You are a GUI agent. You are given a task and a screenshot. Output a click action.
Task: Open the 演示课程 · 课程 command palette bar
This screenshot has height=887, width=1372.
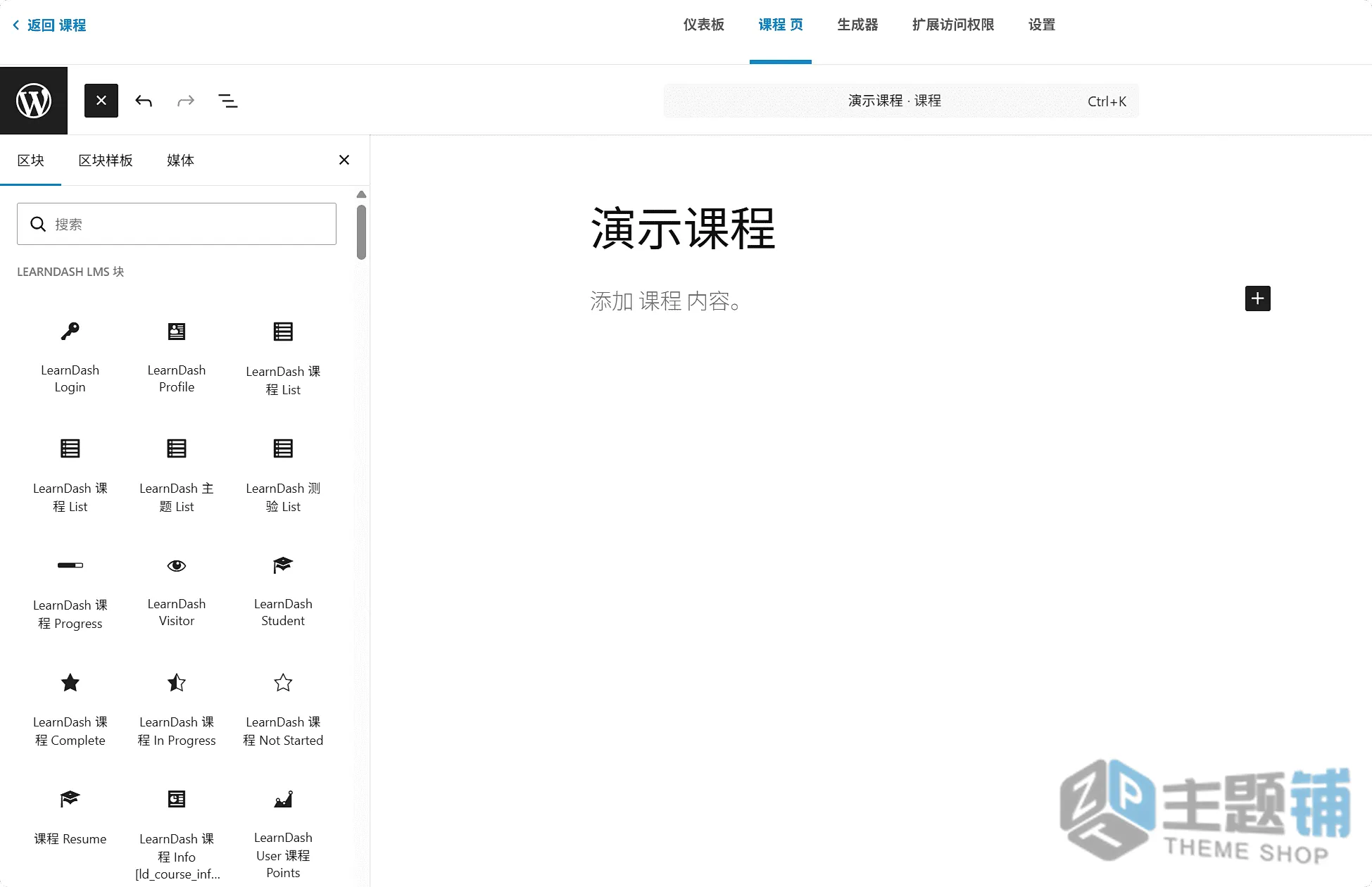click(x=901, y=101)
